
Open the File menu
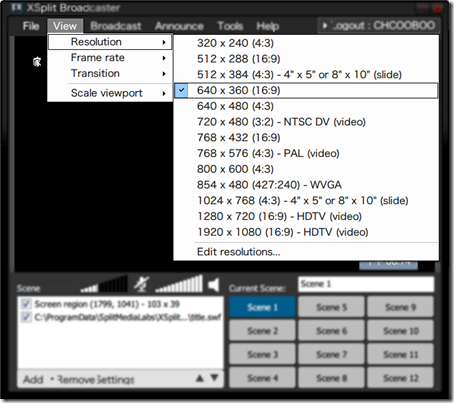[x=31, y=26]
